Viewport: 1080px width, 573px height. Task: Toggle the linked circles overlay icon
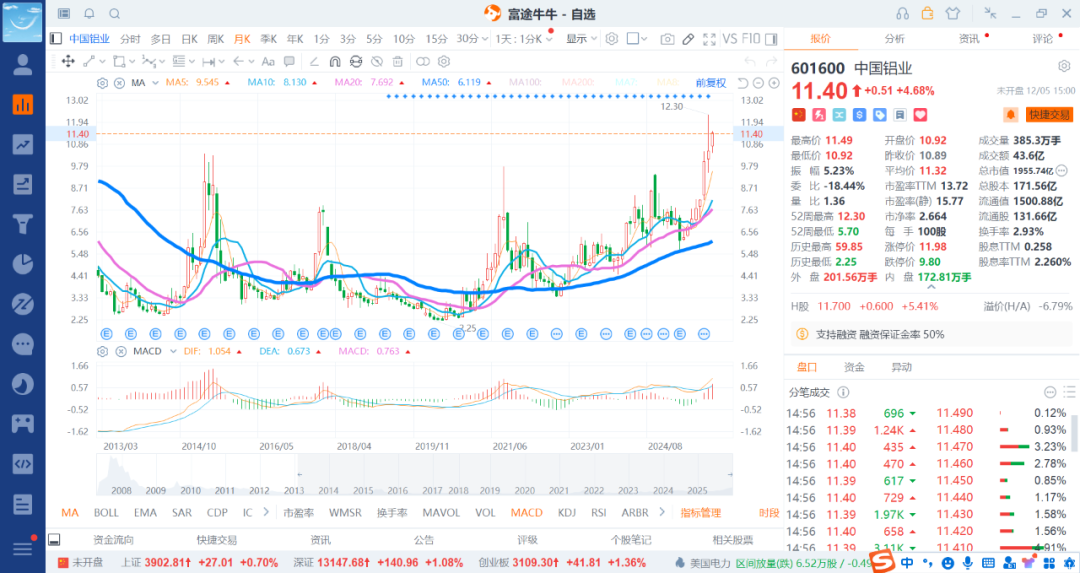423,61
